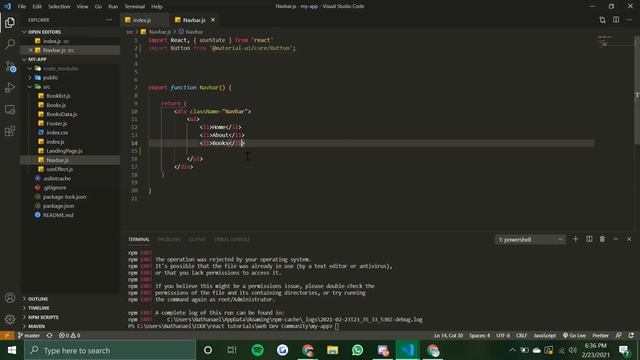Open the Selection menu
This screenshot has height=360, width=640.
[59, 7]
